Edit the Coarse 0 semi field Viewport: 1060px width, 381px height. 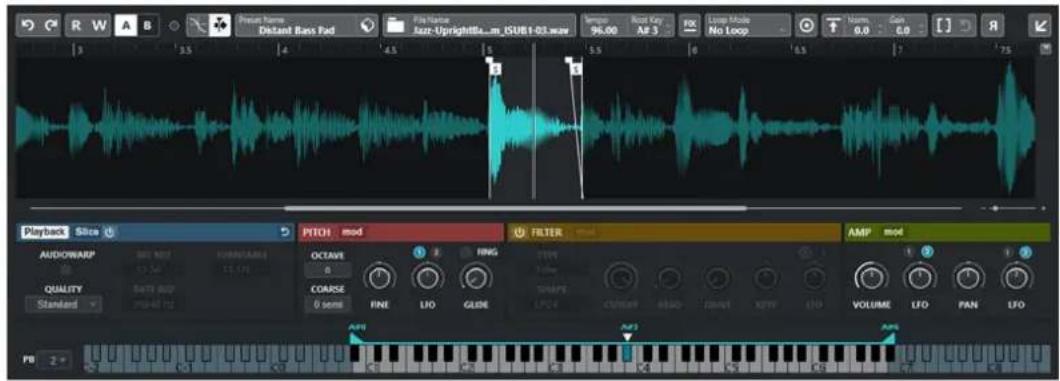(x=328, y=305)
